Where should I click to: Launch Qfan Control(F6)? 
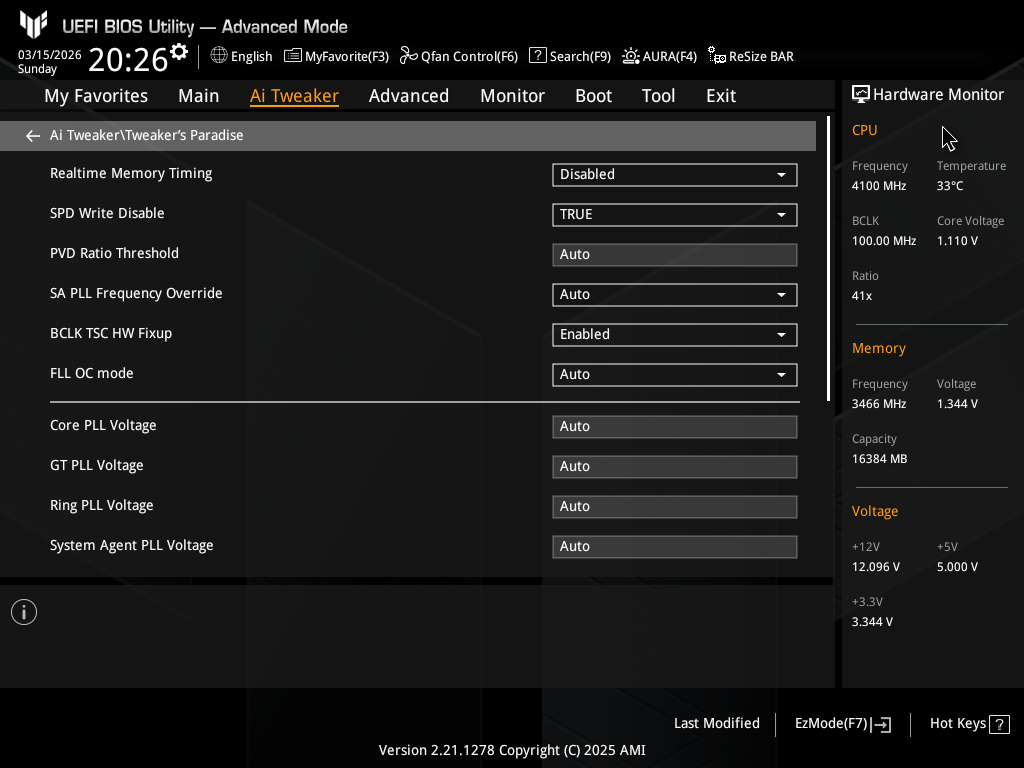click(458, 56)
